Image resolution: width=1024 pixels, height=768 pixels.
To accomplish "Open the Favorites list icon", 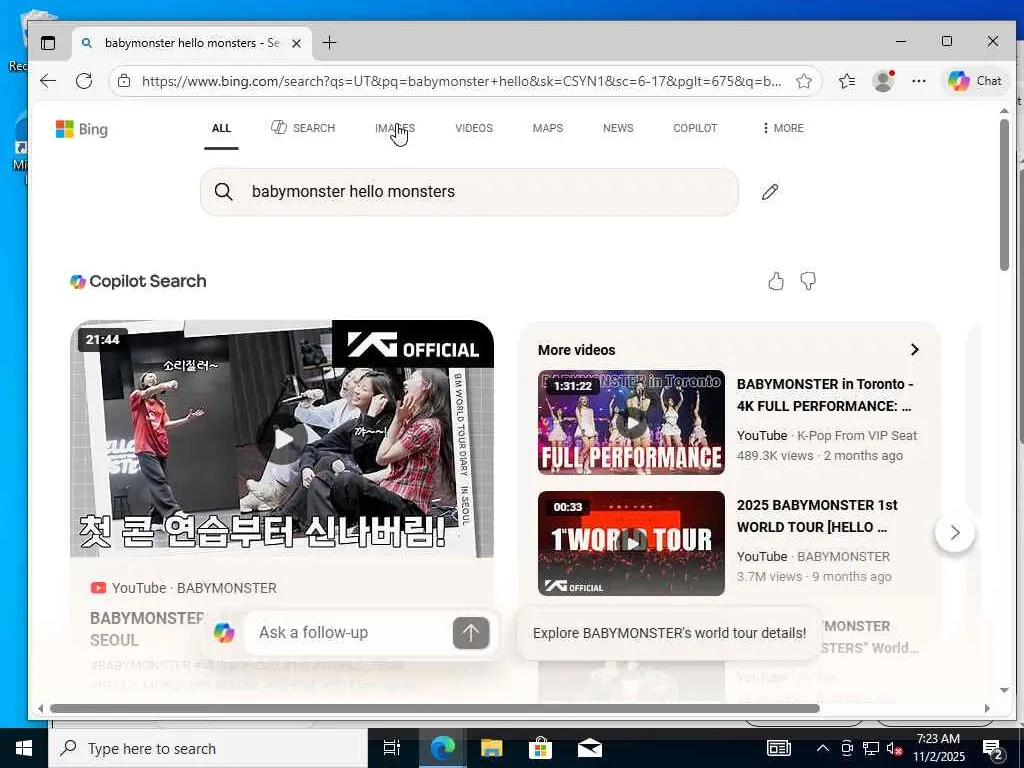I will (x=847, y=81).
